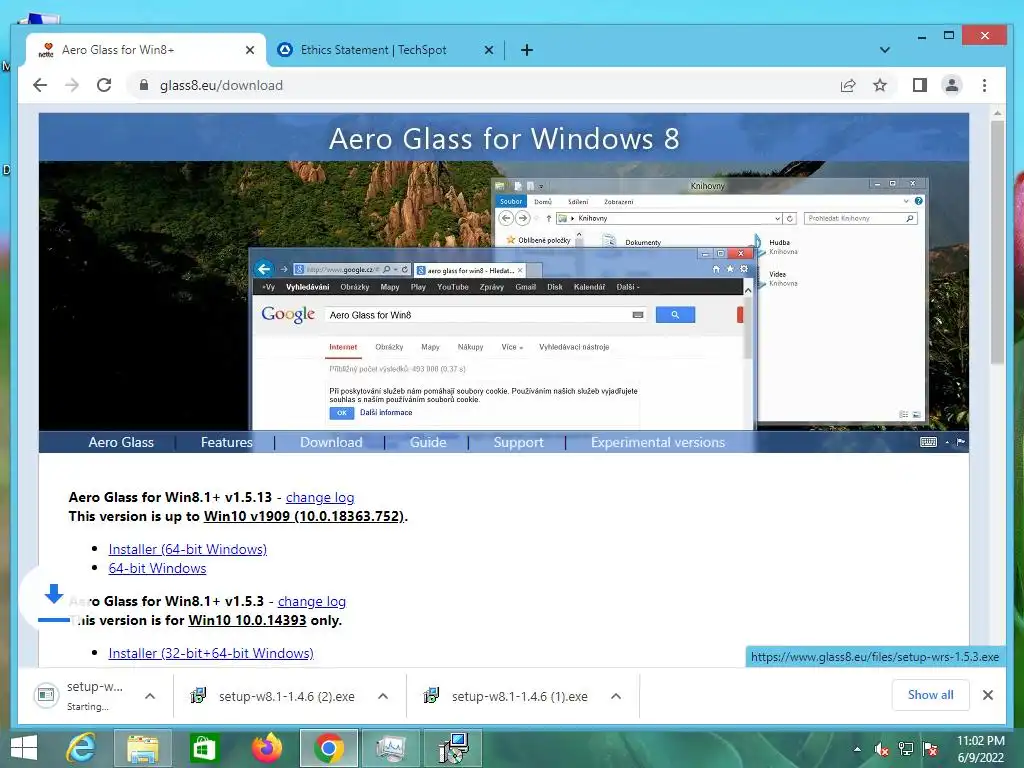Open the Chrome three-dot menu
The image size is (1024, 768).
point(984,85)
